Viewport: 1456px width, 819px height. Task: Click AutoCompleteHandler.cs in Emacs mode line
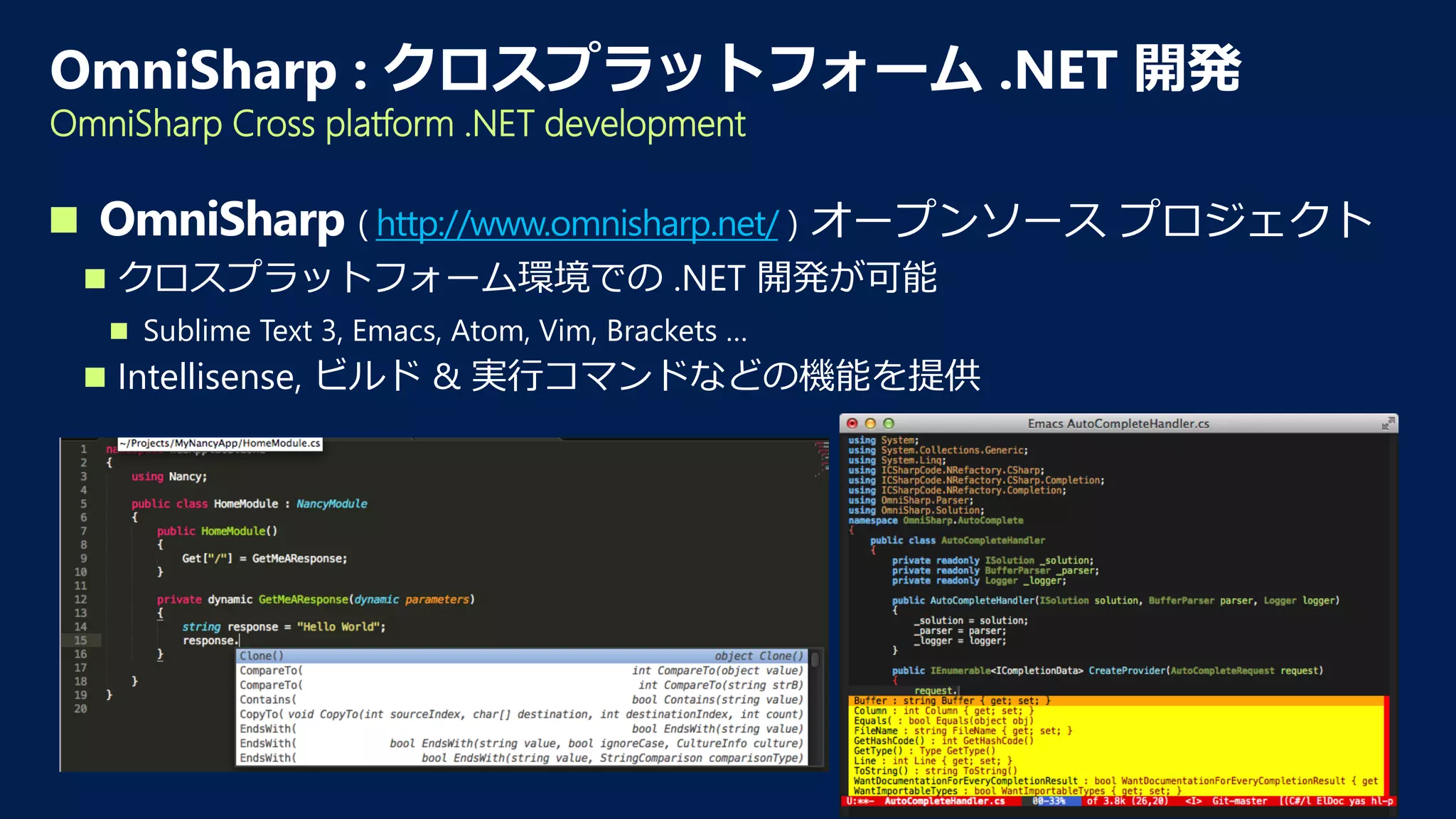click(945, 801)
